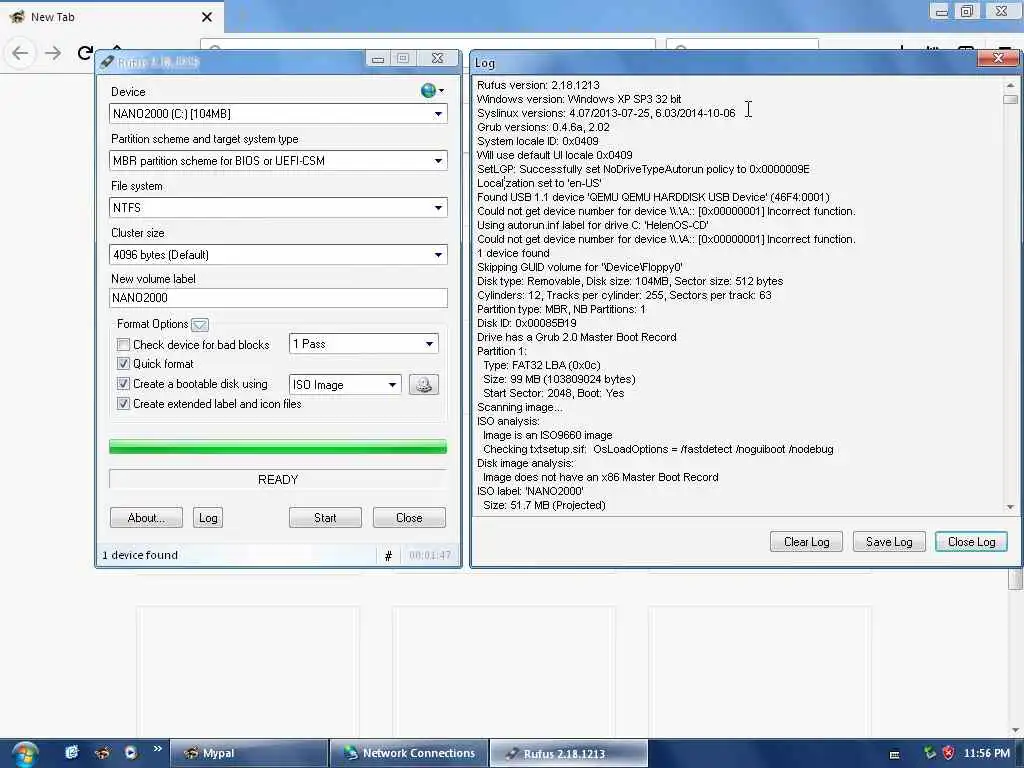Click the Close button in Rufus
Viewport: 1024px width, 768px height.
(409, 518)
